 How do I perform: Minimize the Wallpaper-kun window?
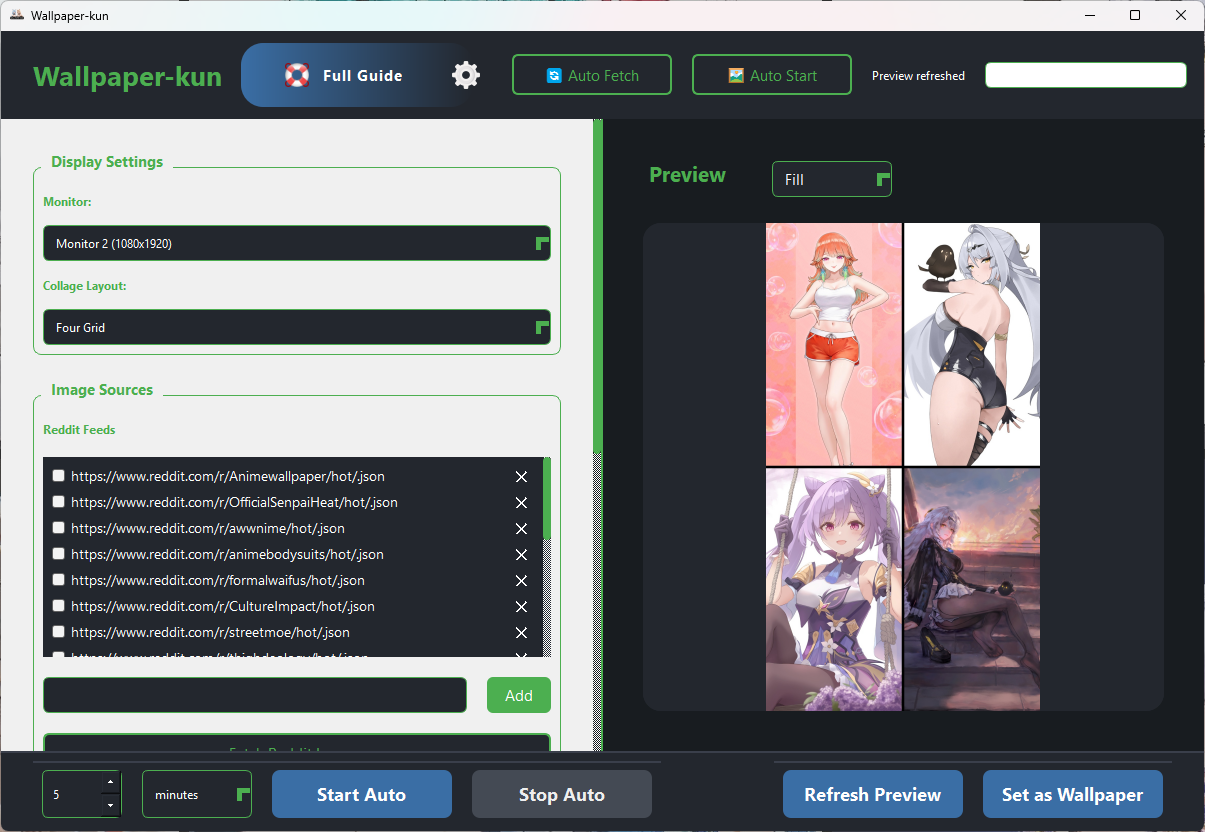point(1089,15)
